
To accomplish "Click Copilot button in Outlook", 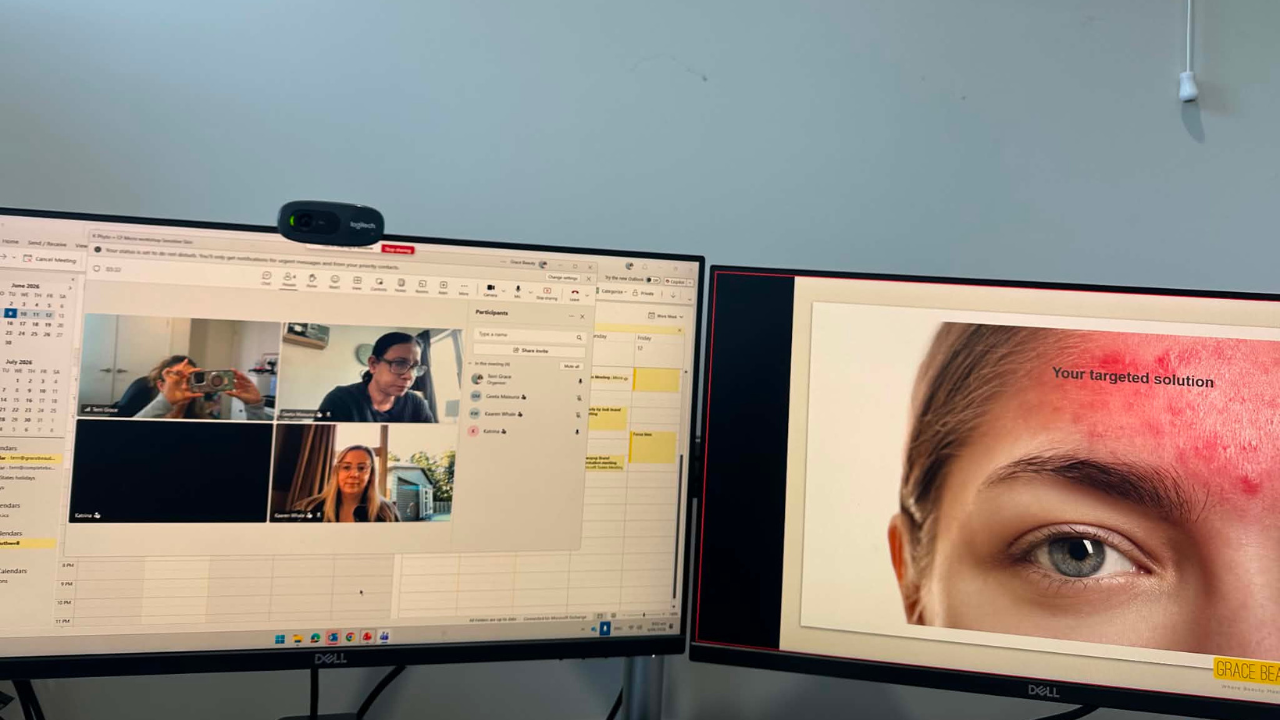I will [x=675, y=282].
